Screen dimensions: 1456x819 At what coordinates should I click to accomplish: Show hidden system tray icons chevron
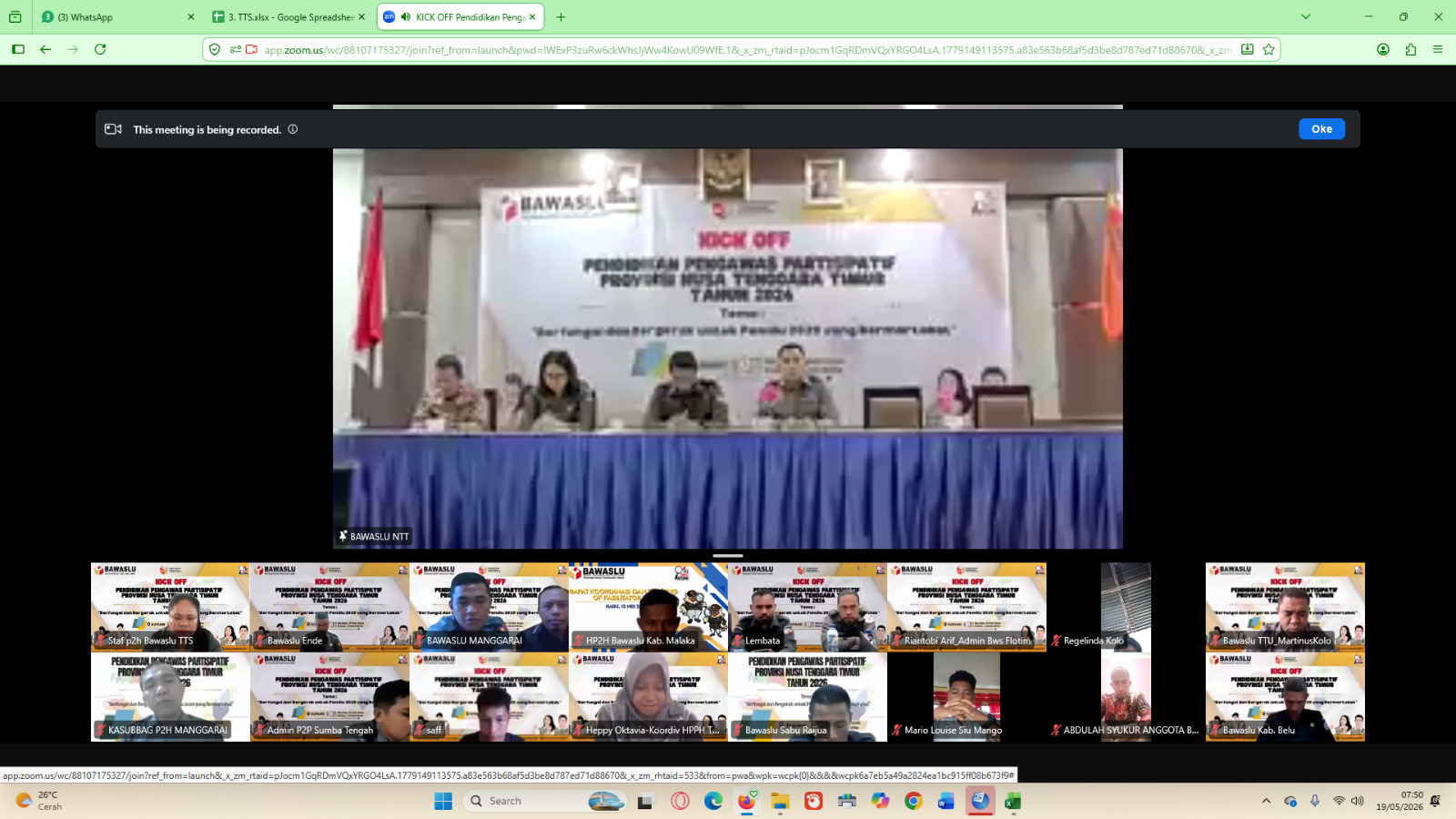[x=1266, y=801]
